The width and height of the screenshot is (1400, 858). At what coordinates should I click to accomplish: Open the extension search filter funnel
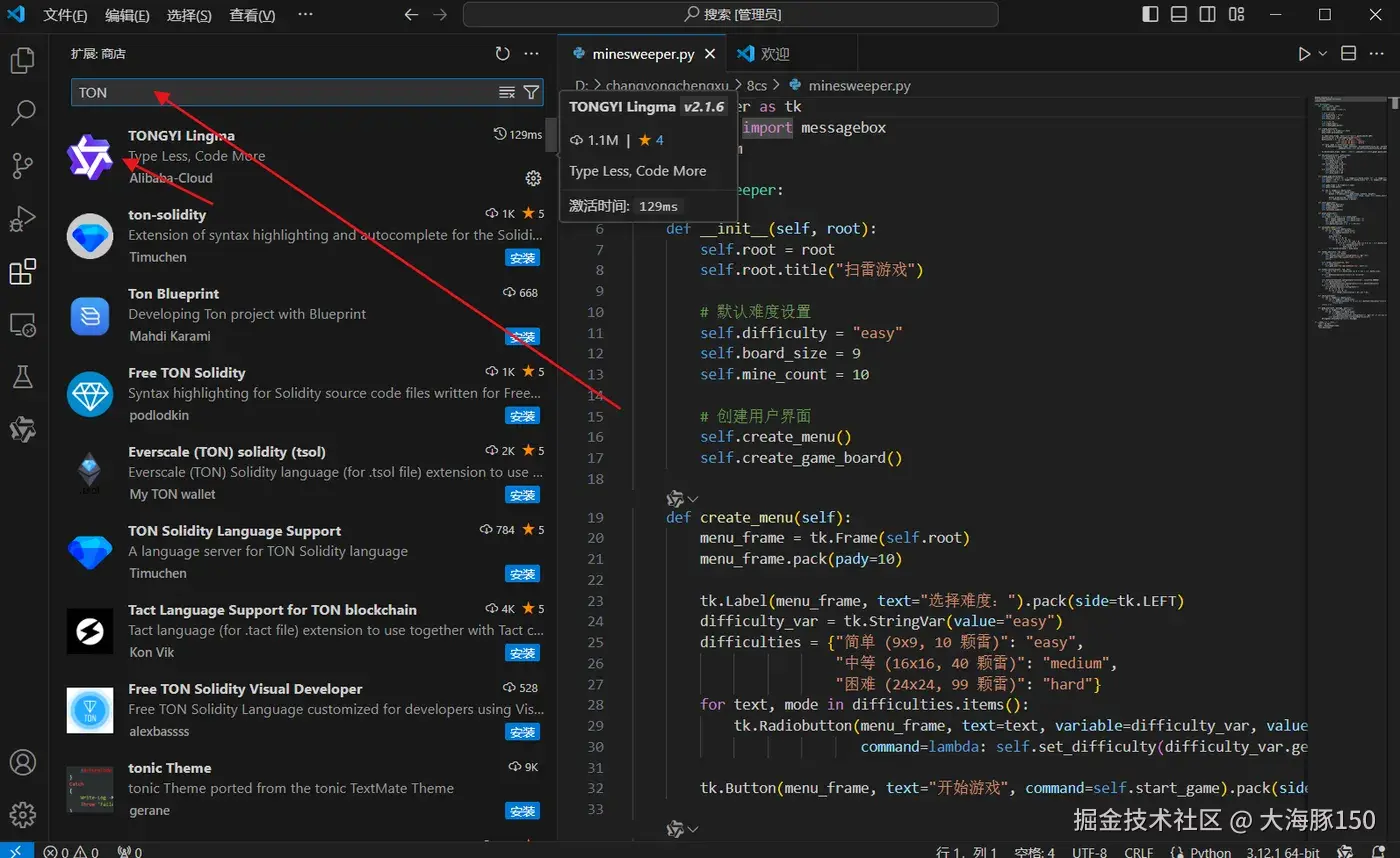coord(531,92)
